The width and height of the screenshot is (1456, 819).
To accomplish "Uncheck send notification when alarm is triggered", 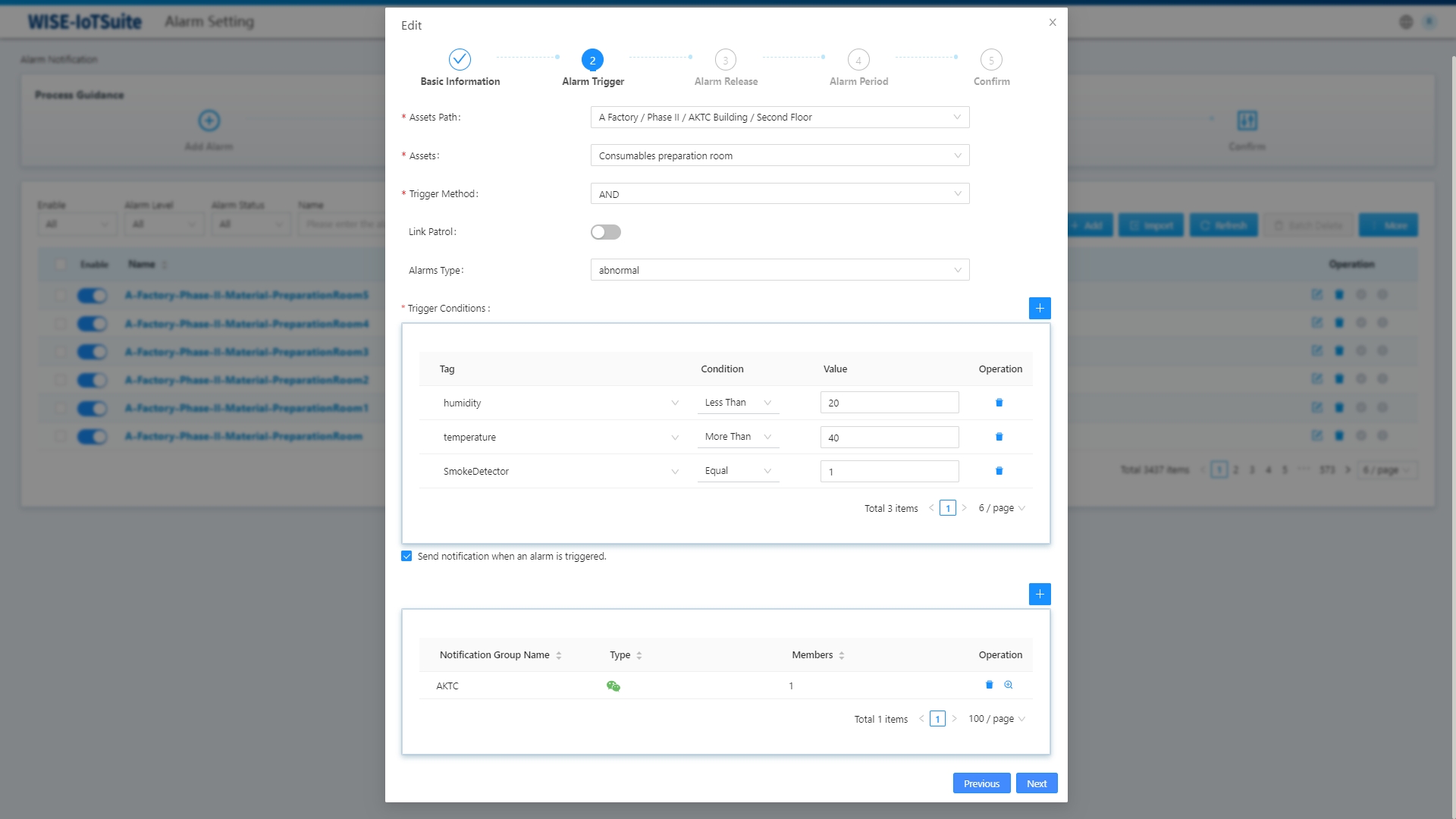I will tap(406, 556).
